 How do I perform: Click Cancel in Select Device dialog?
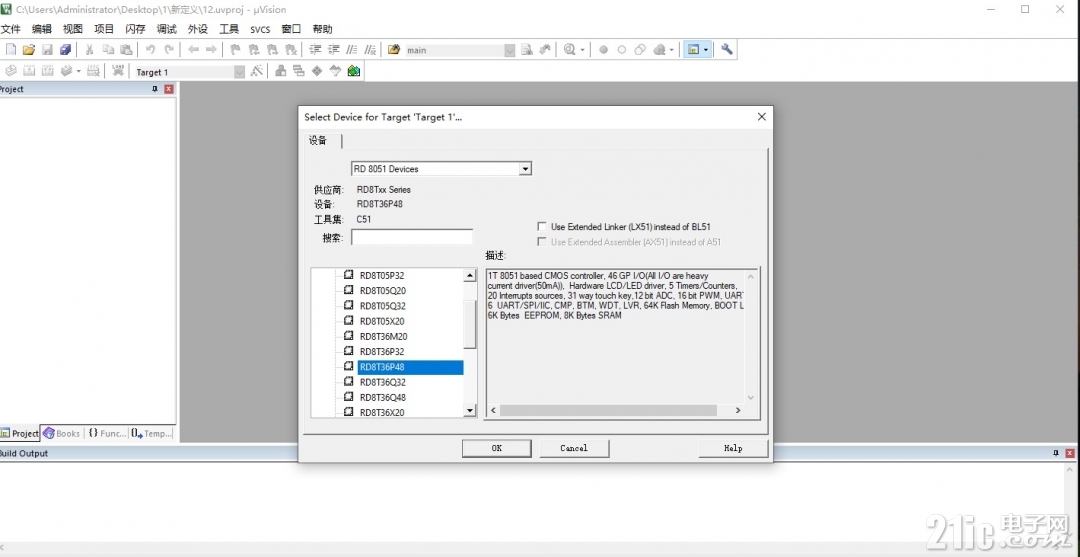click(574, 448)
